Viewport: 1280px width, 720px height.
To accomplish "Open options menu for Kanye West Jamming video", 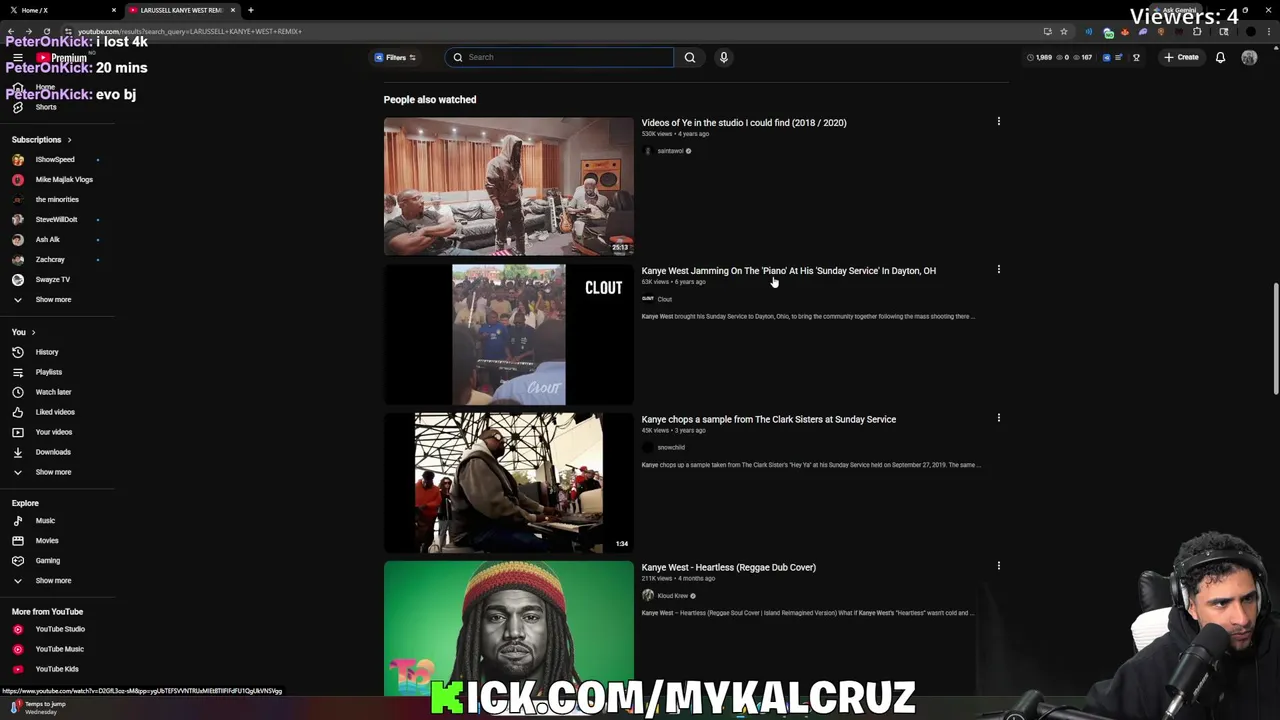I will (998, 270).
